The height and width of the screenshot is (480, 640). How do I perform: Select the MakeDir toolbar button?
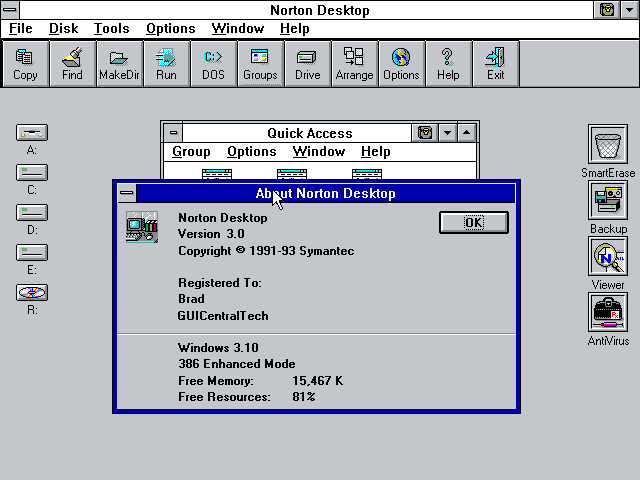click(x=119, y=64)
